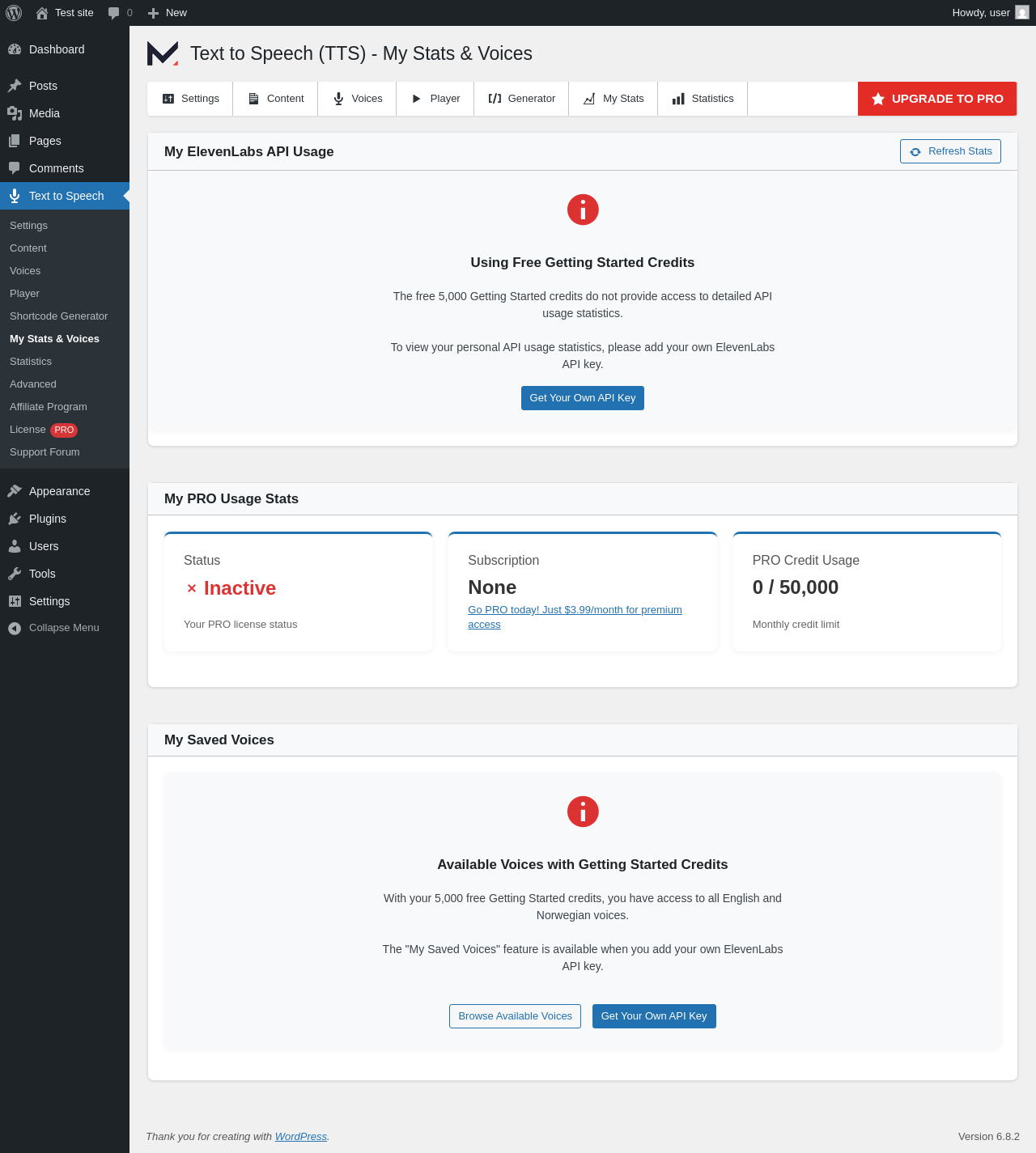Click the red info icon in API Usage
The height and width of the screenshot is (1153, 1036).
tap(583, 210)
